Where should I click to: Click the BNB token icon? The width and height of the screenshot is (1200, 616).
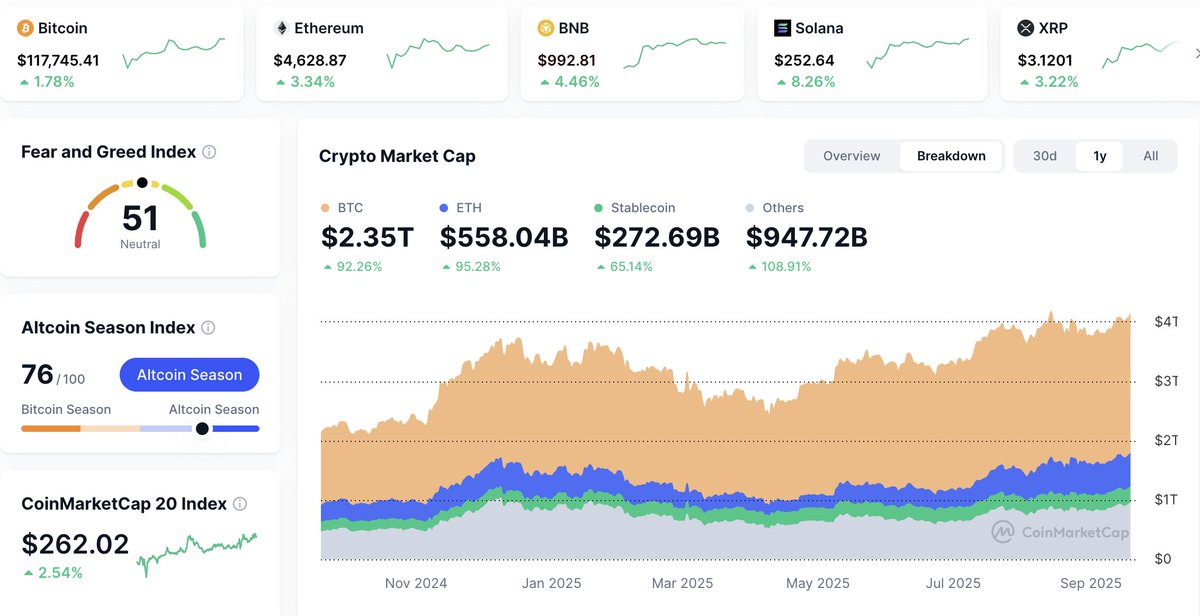pos(543,28)
